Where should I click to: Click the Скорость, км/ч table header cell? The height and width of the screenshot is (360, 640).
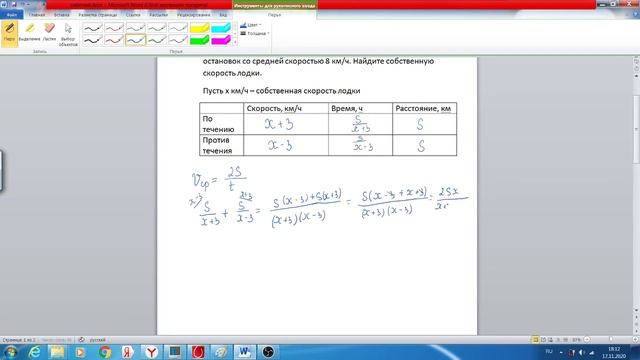coord(286,108)
